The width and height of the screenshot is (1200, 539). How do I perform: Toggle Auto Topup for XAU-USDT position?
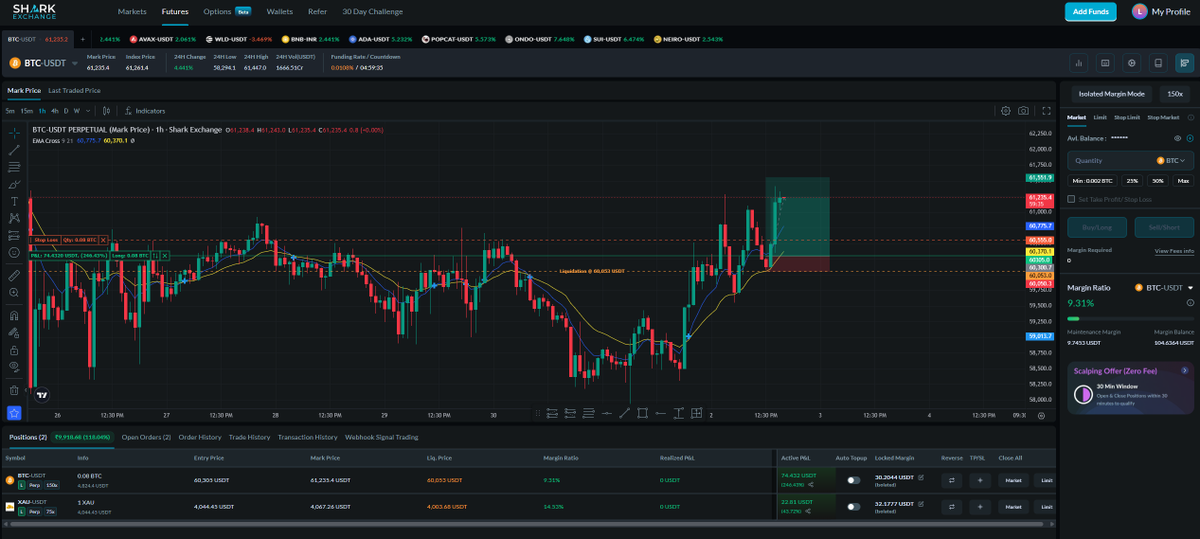pos(853,507)
